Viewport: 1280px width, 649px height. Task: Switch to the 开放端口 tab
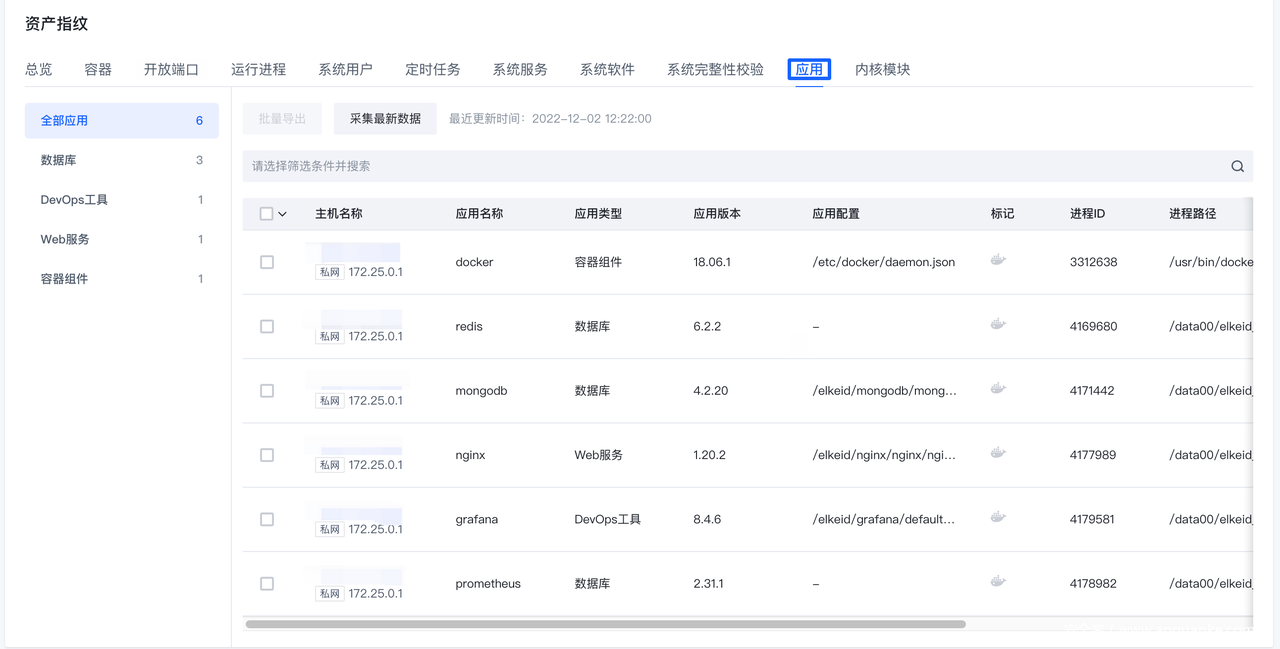[x=171, y=69]
